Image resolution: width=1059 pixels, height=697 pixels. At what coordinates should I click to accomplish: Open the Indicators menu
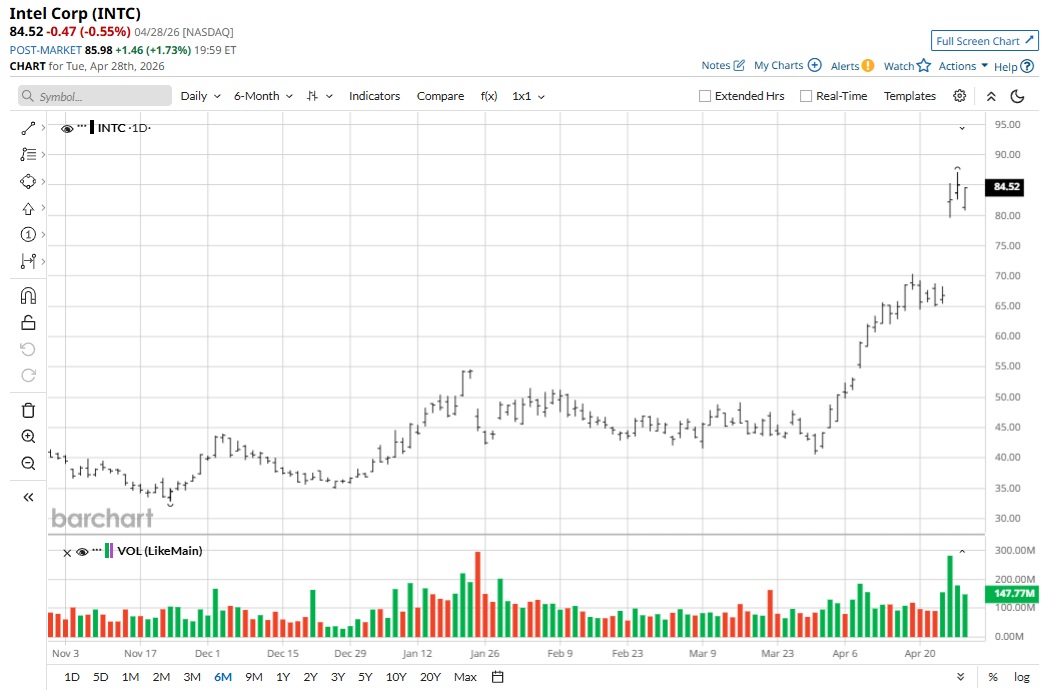[x=374, y=96]
